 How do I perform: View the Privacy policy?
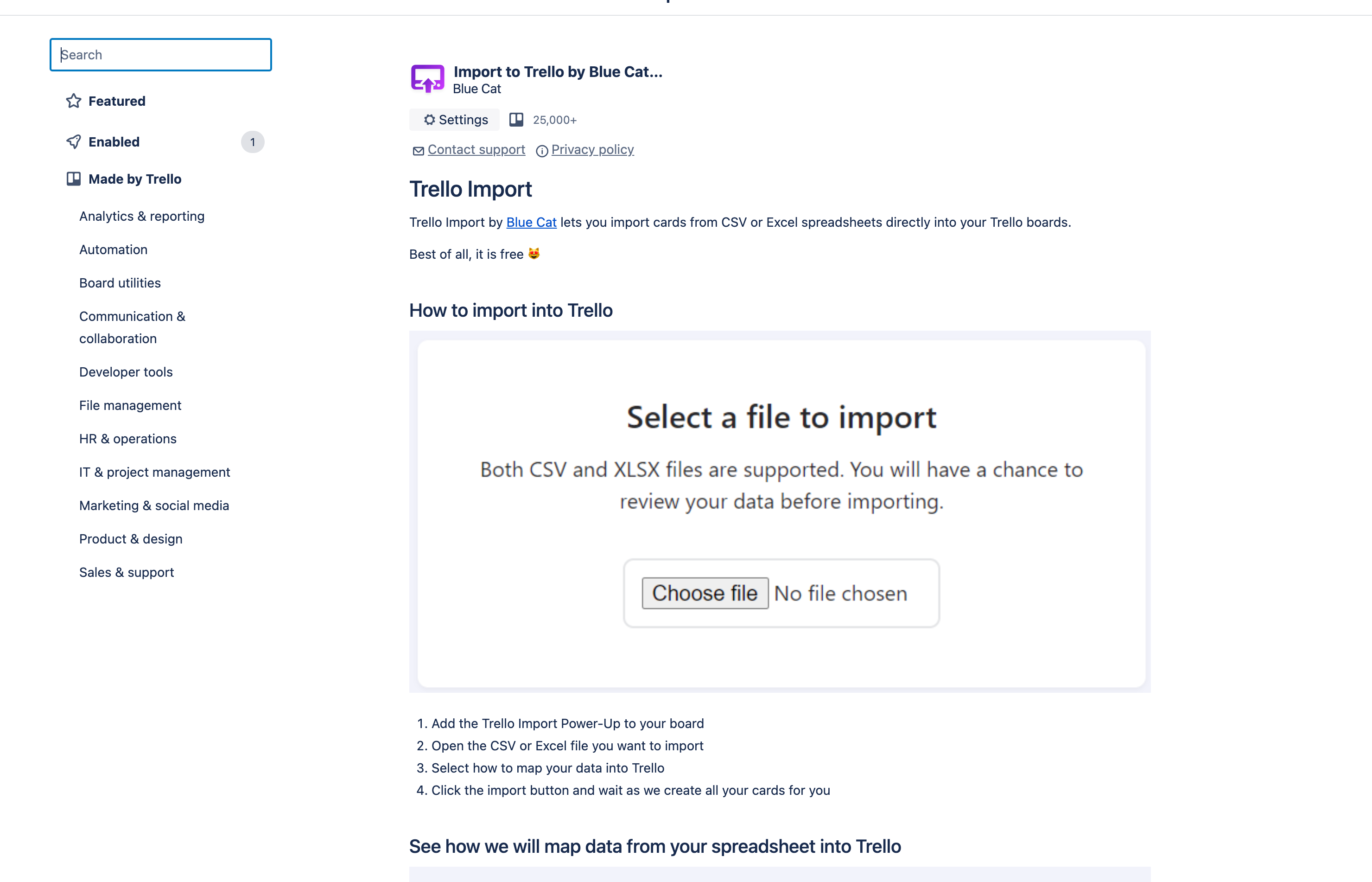coord(592,149)
